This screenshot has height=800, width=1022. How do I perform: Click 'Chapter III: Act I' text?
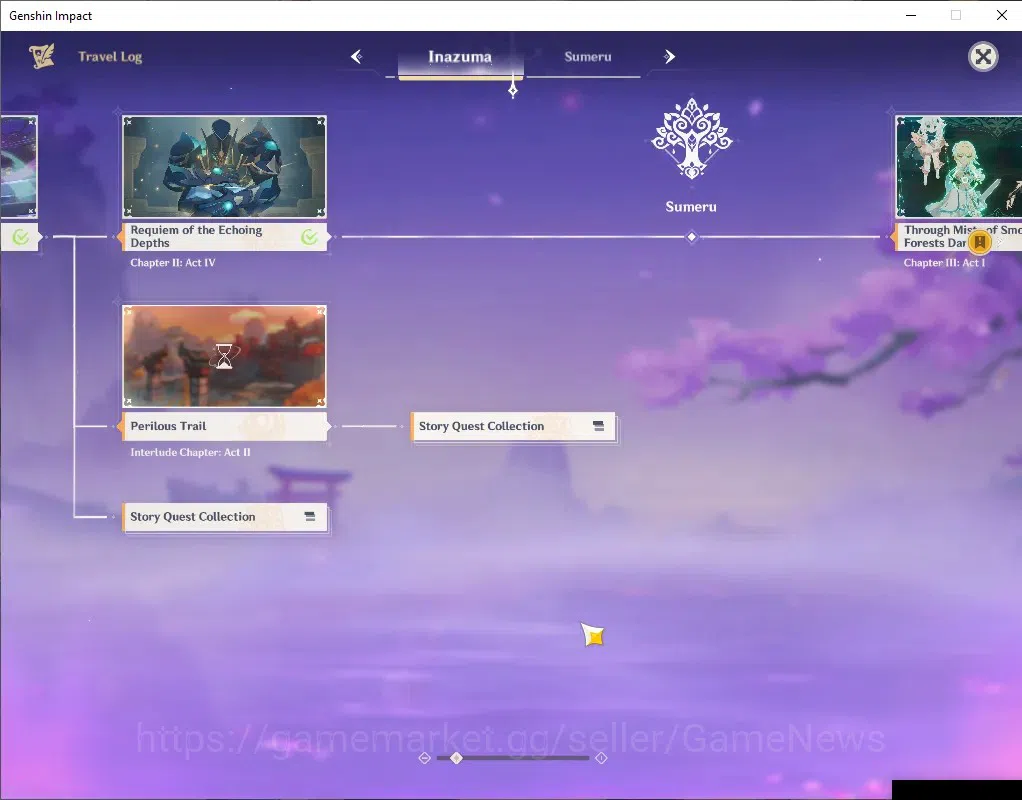coord(944,263)
